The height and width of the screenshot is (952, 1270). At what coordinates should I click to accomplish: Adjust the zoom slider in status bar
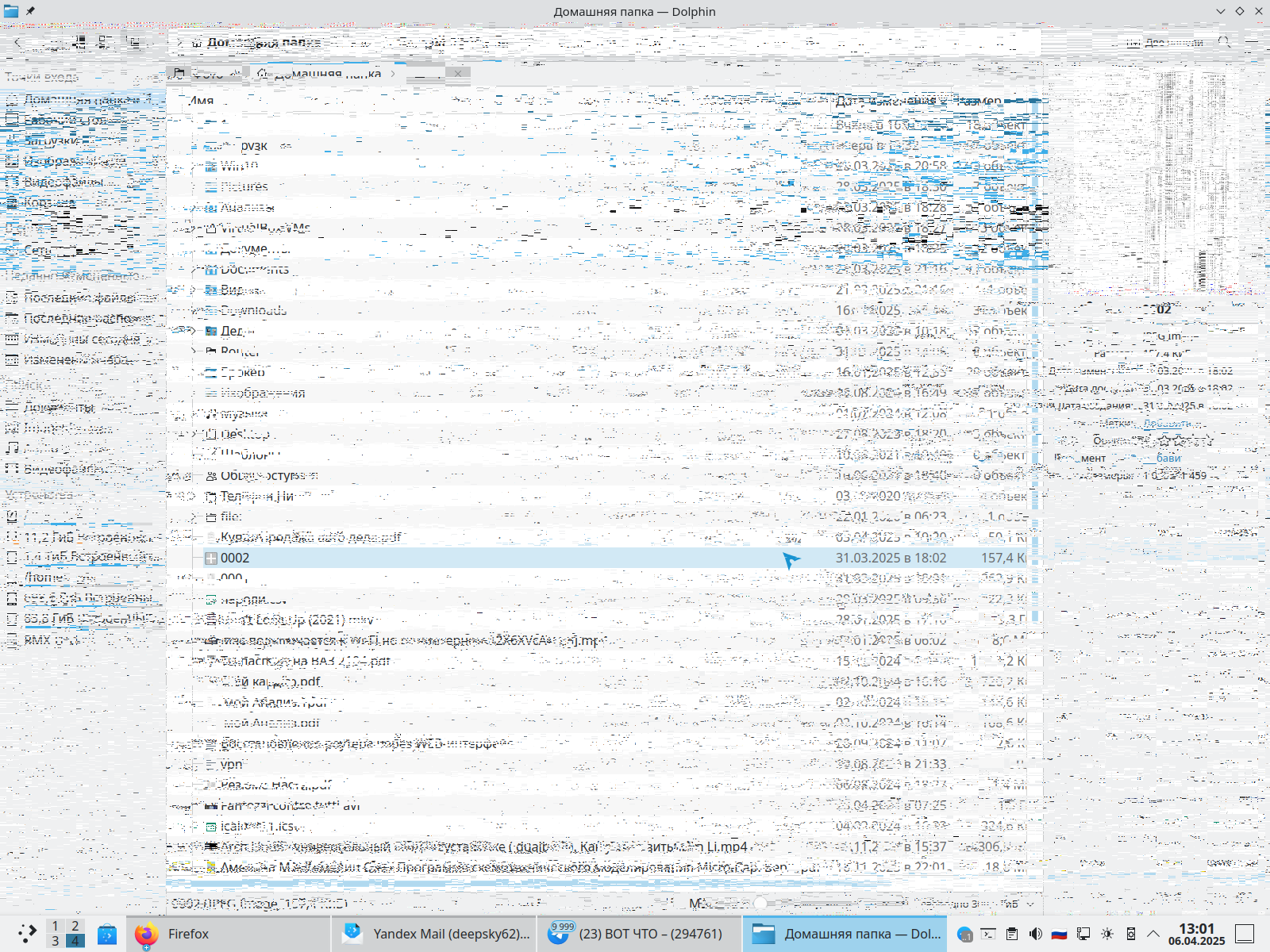pyautogui.click(x=760, y=903)
